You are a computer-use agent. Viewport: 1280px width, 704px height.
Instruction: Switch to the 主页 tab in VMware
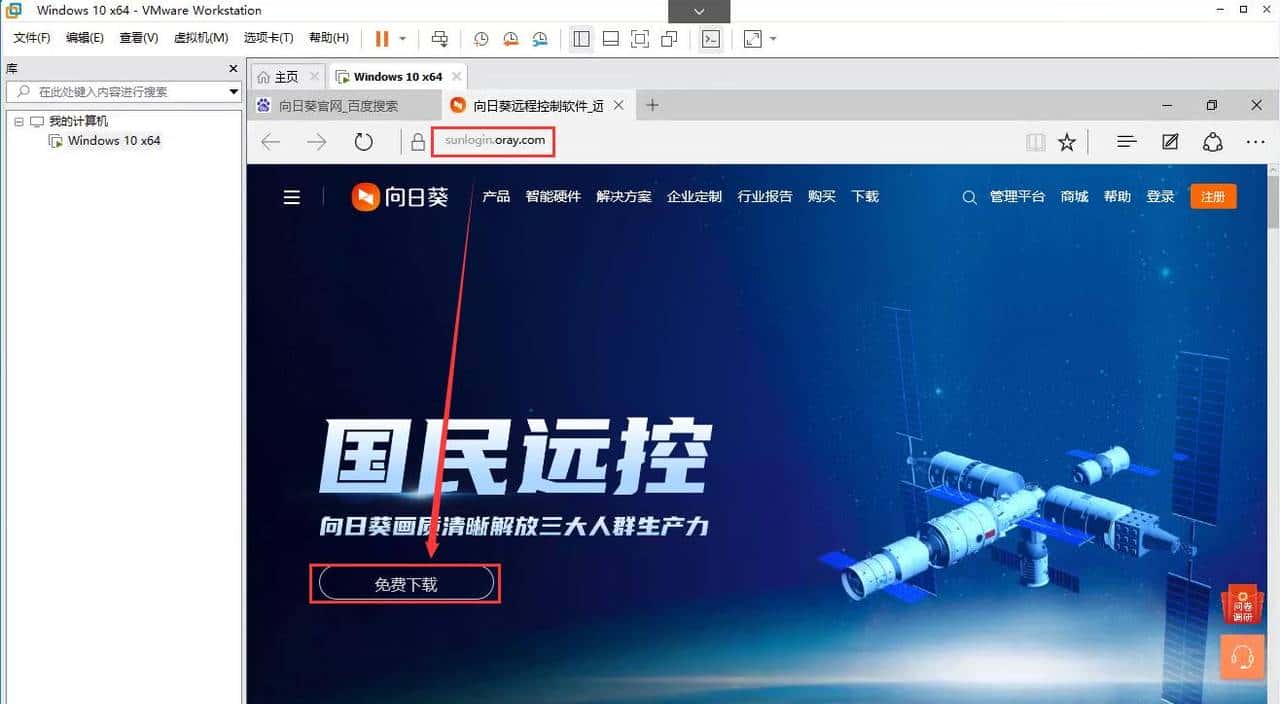tap(285, 76)
